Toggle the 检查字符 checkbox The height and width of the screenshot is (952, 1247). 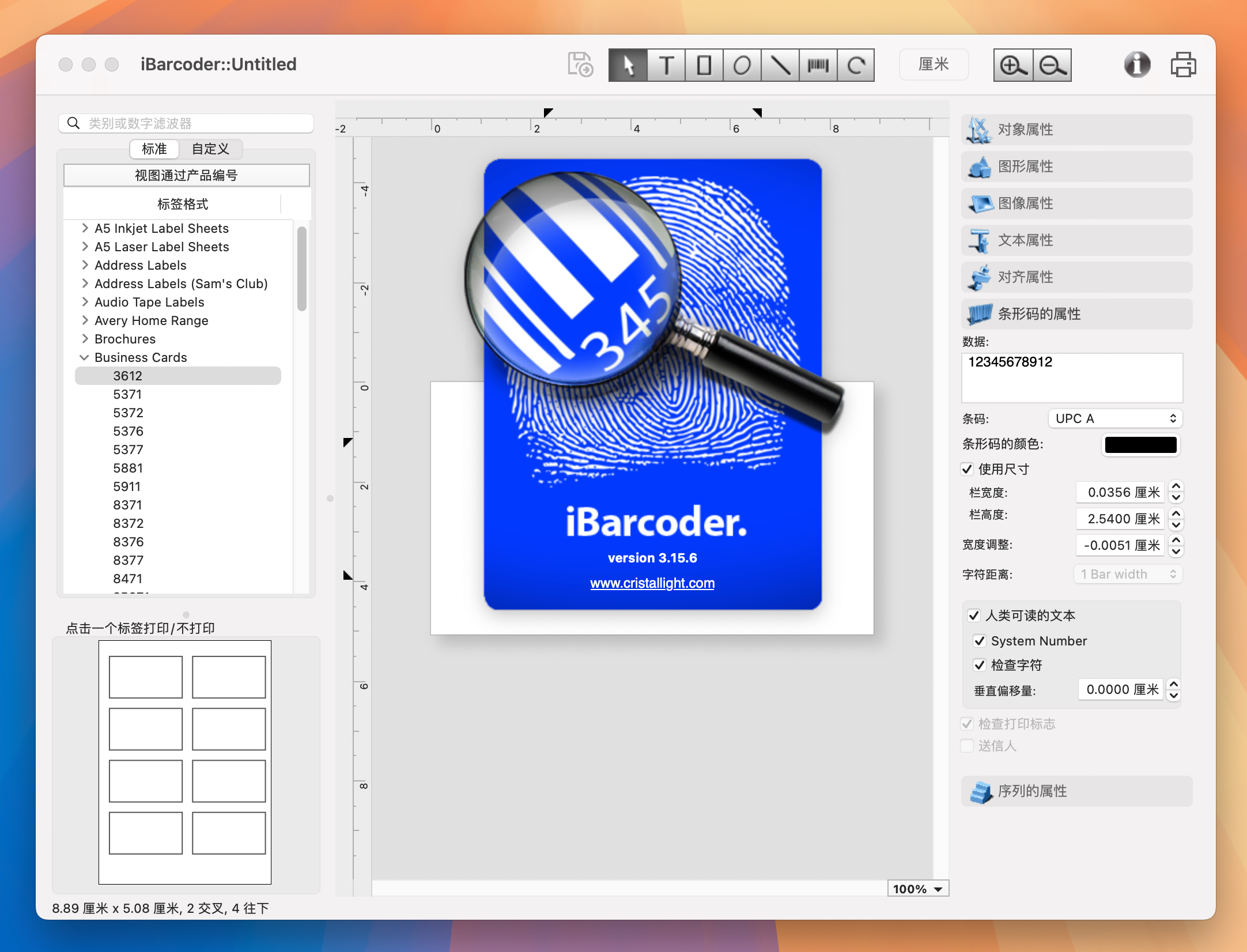pyautogui.click(x=980, y=665)
